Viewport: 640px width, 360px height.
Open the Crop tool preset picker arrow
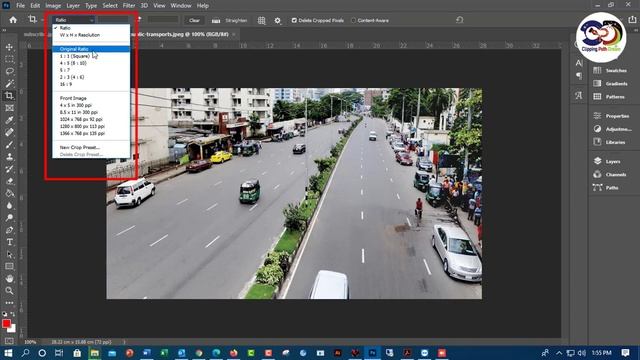pos(42,20)
